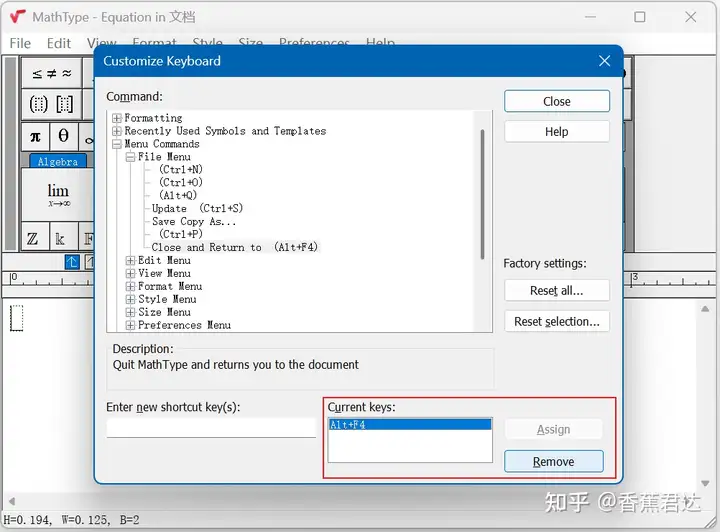Image resolution: width=720 pixels, height=532 pixels.
Task: Insert the pi symbol
Action: (35, 136)
